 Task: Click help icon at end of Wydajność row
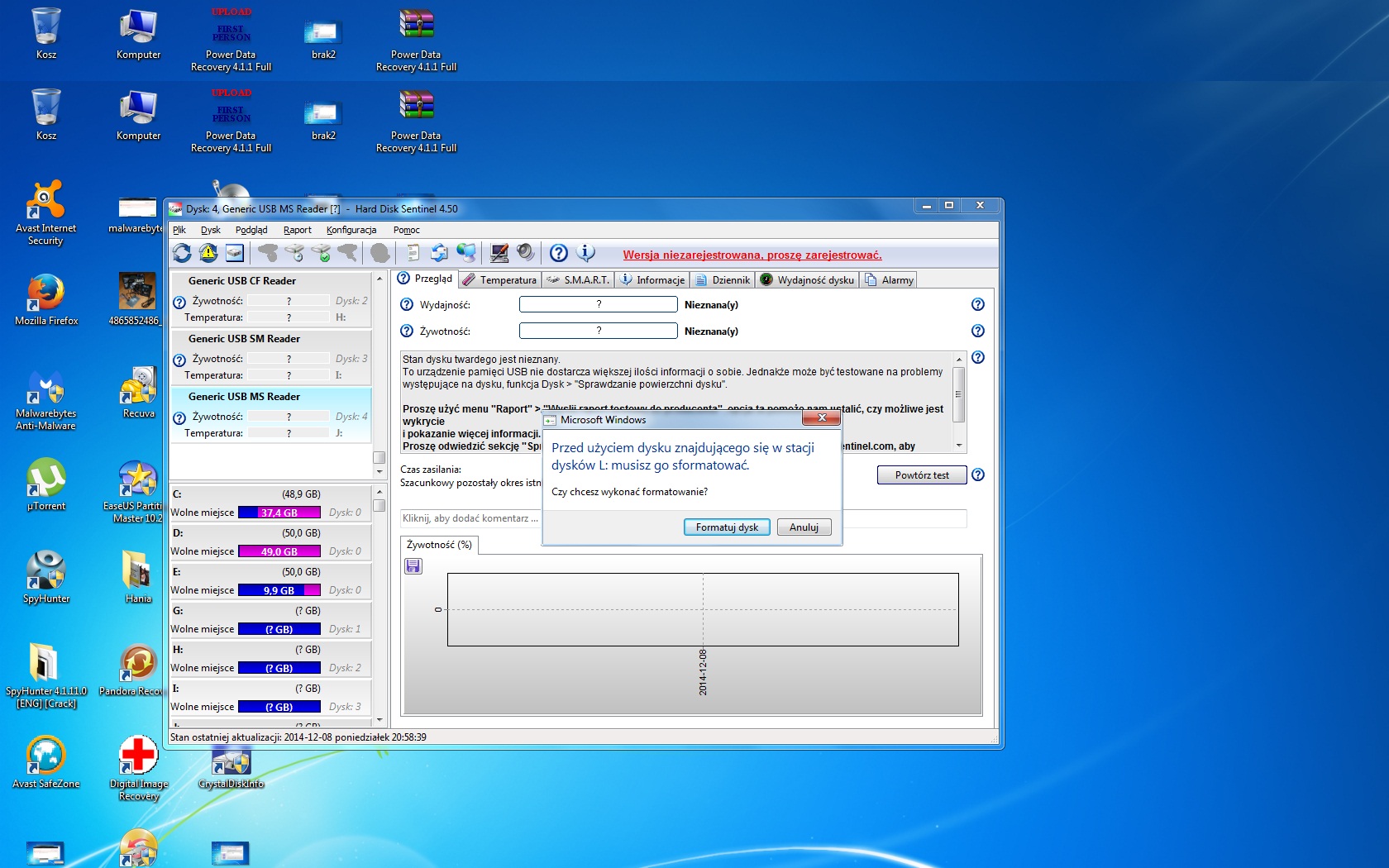[x=978, y=304]
